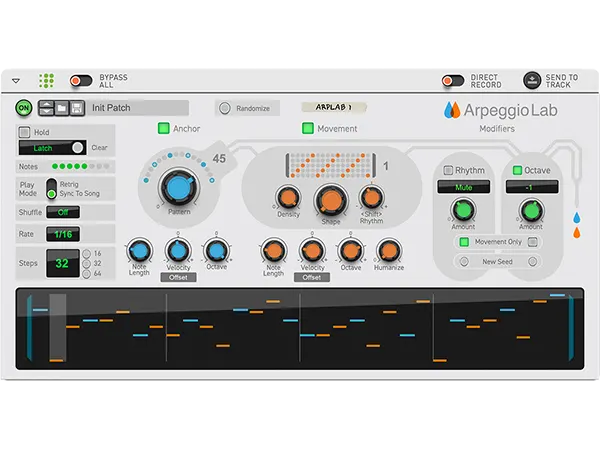Click the orange Shift Rhythm knob
Image resolution: width=600 pixels, height=450 pixels.
[372, 198]
